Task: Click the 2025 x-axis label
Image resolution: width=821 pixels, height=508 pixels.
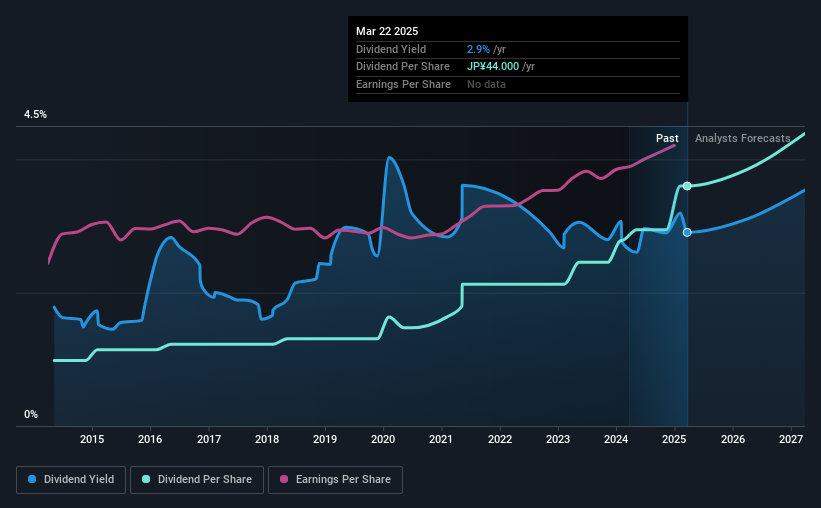Action: coord(674,439)
